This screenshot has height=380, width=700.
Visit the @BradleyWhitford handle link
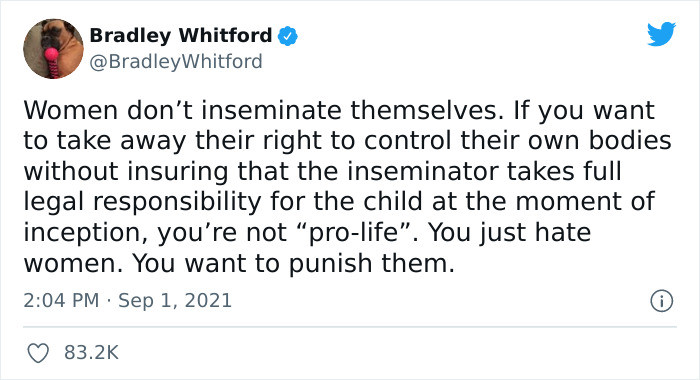pyautogui.click(x=176, y=62)
